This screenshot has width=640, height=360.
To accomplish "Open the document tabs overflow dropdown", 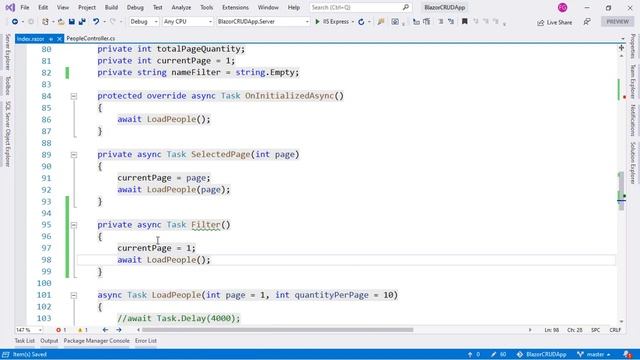I will (x=623, y=39).
